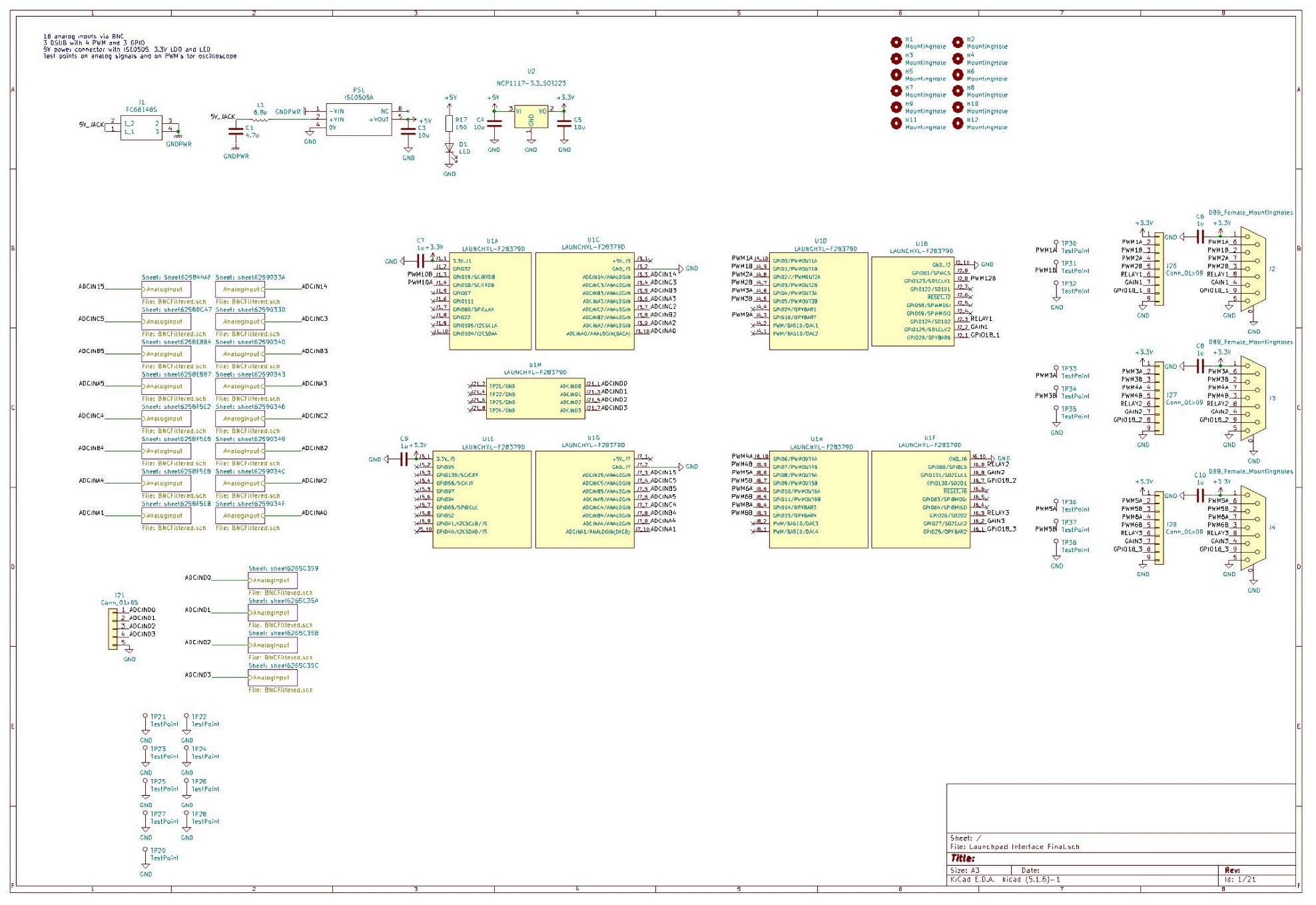Select the J2 DB9 female connector symbol
Viewport: 1316px width, 905px height.
point(1253,268)
